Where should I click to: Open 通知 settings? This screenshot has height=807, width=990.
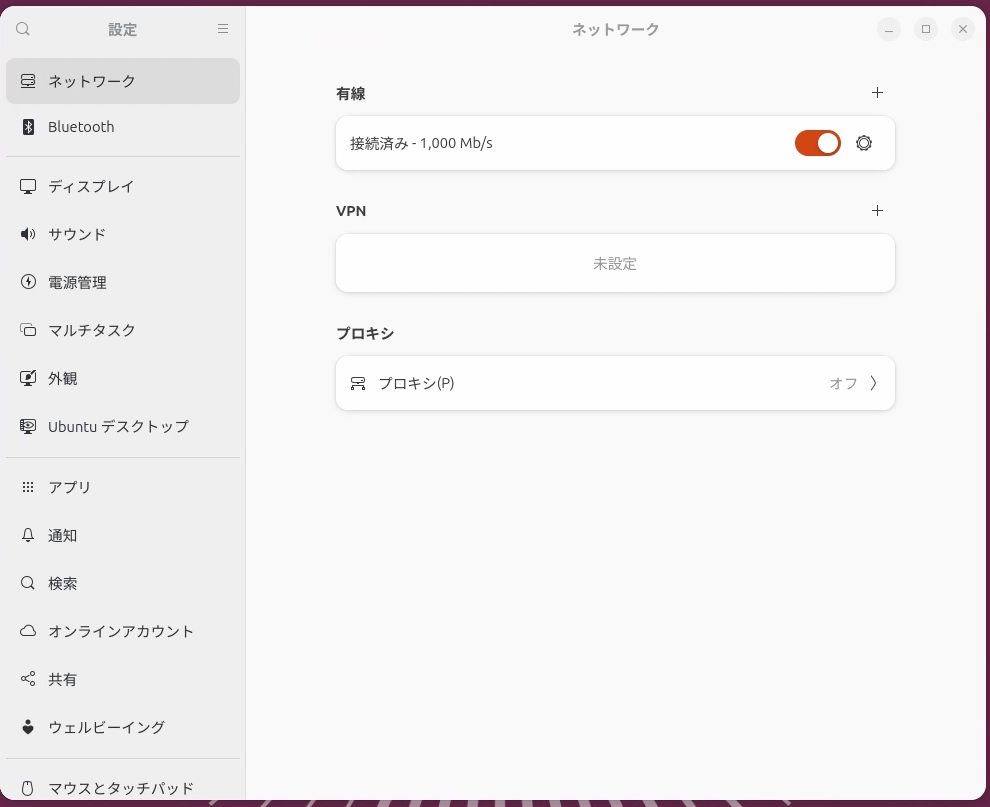[123, 535]
